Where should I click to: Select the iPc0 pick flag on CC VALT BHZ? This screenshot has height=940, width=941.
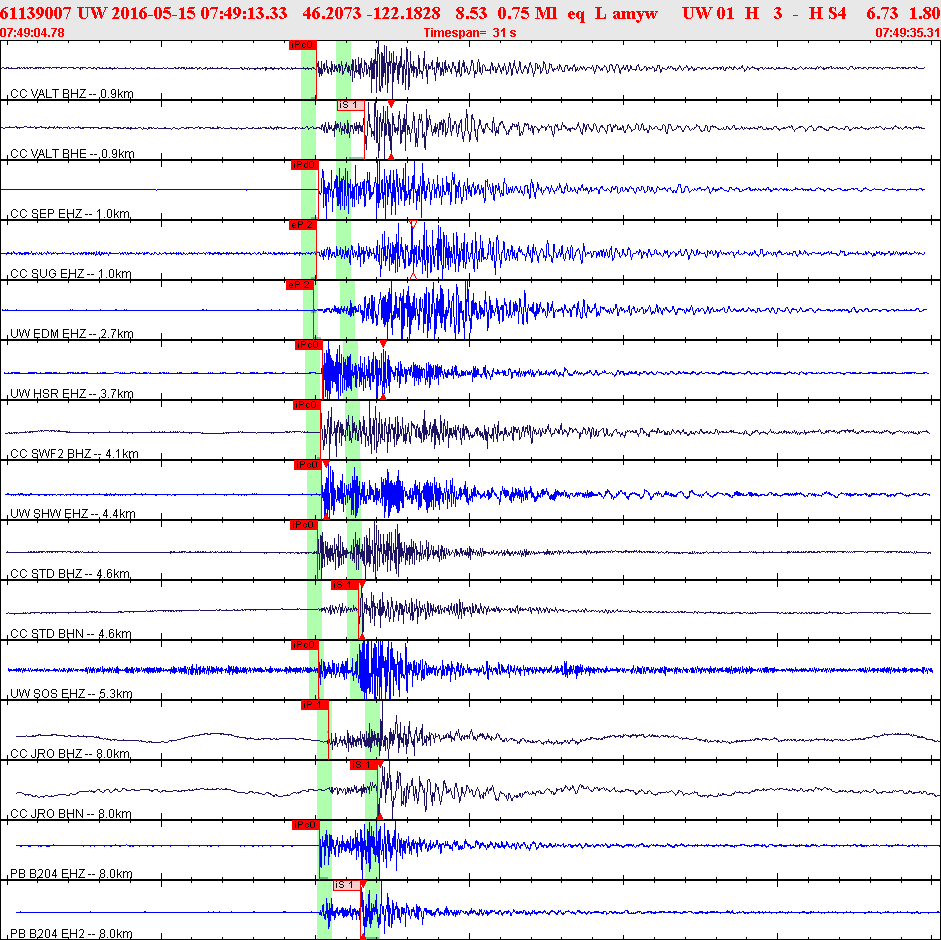click(x=302, y=45)
